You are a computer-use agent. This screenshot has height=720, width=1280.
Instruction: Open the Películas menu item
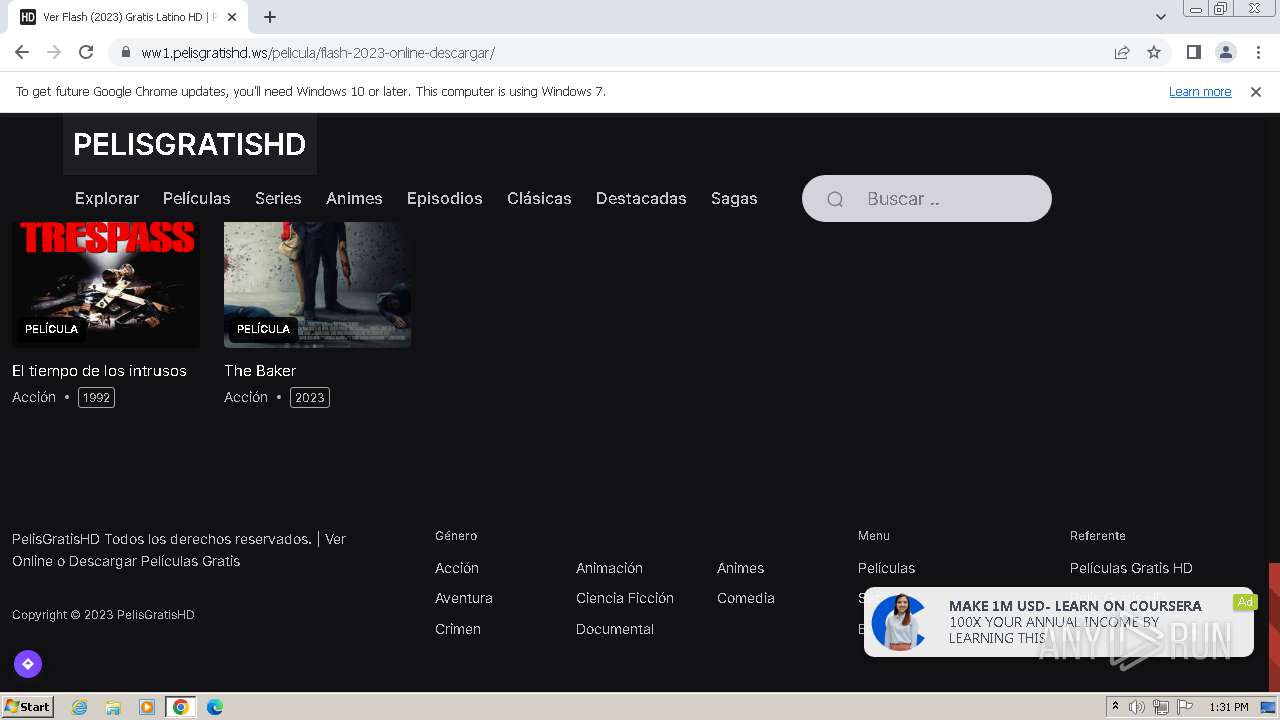coord(197,198)
